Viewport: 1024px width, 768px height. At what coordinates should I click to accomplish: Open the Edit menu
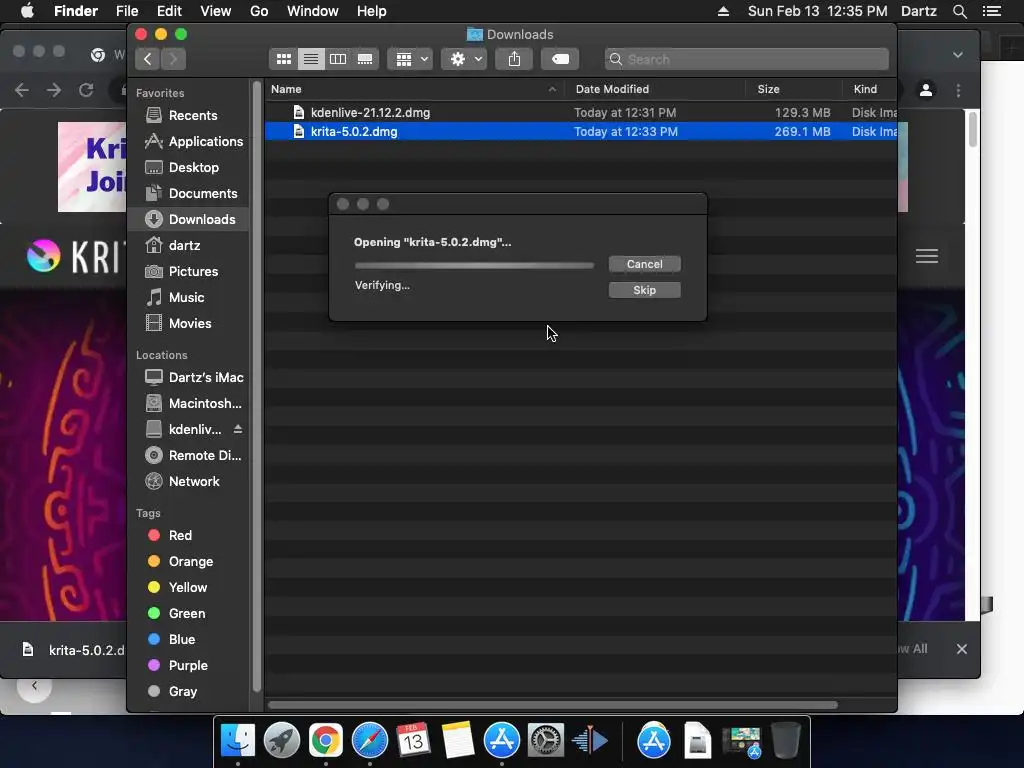point(169,11)
